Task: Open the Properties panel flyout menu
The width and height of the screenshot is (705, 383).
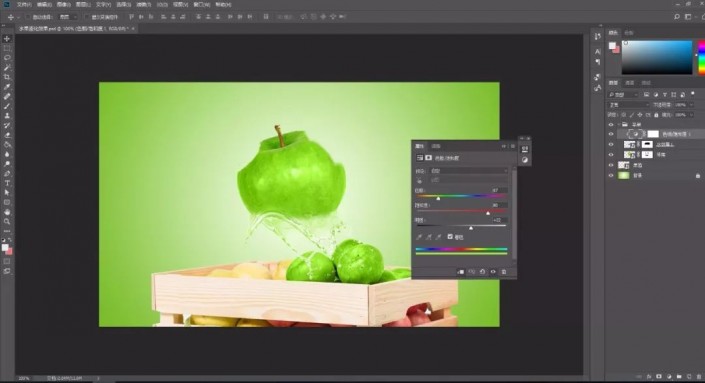Action: 513,146
